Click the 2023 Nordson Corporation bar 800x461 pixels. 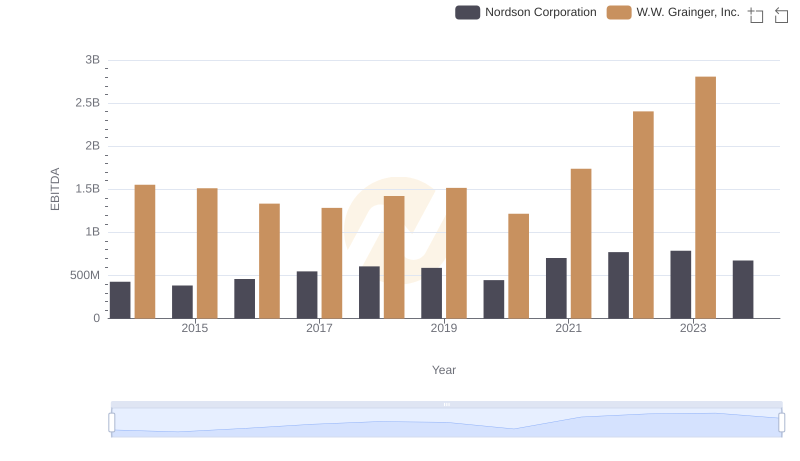(681, 285)
